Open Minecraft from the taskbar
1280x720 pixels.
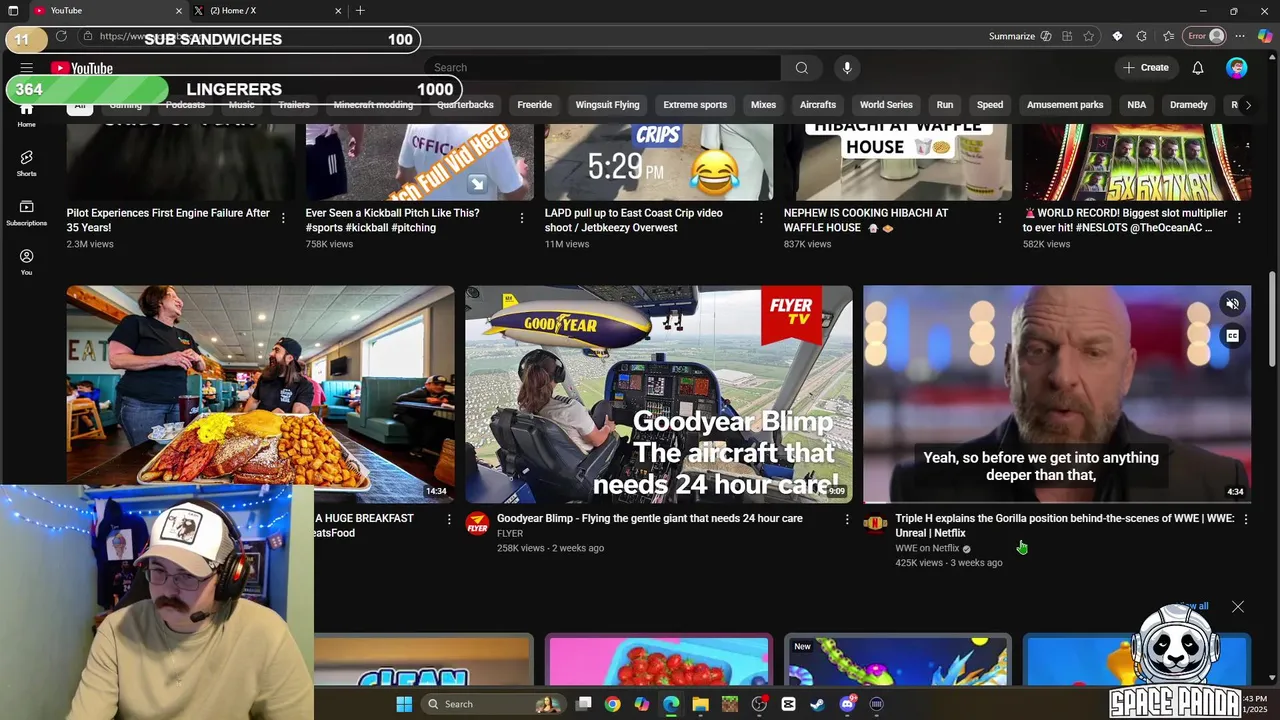click(729, 704)
